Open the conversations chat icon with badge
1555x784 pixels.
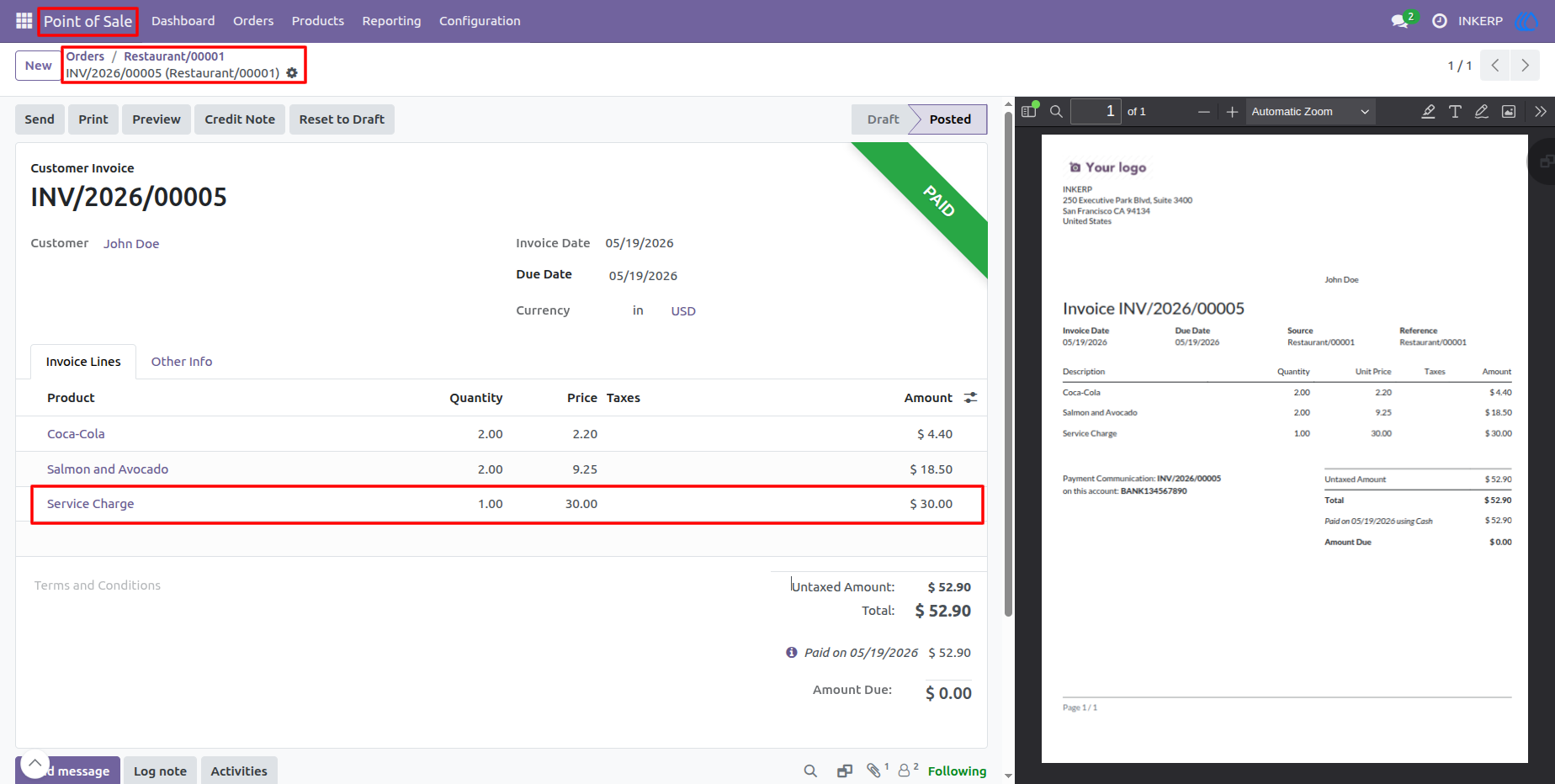pos(1402,20)
